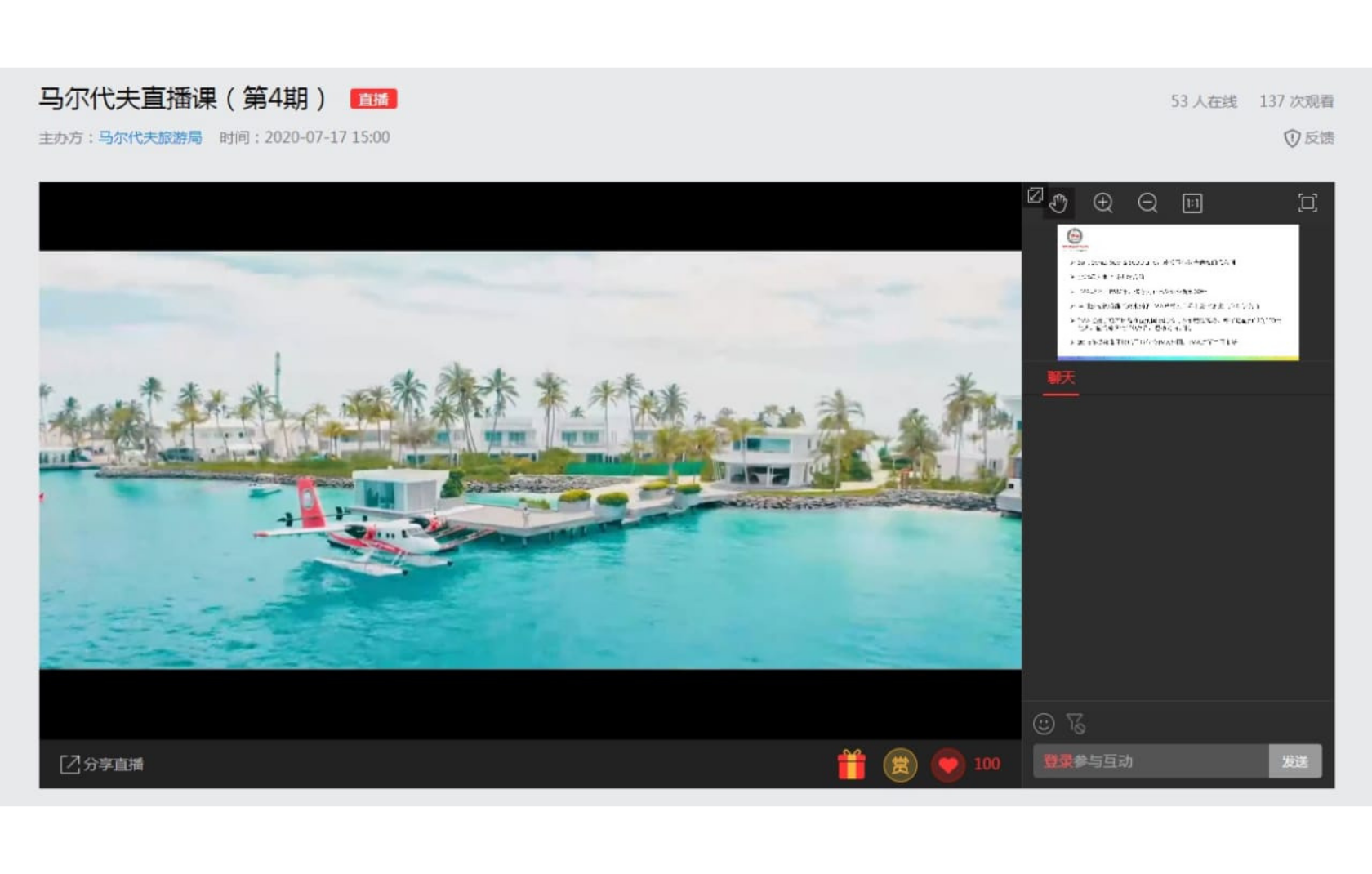Image resolution: width=1372 pixels, height=874 pixels.
Task: Click the yellow reward 赏 icon
Action: click(900, 765)
